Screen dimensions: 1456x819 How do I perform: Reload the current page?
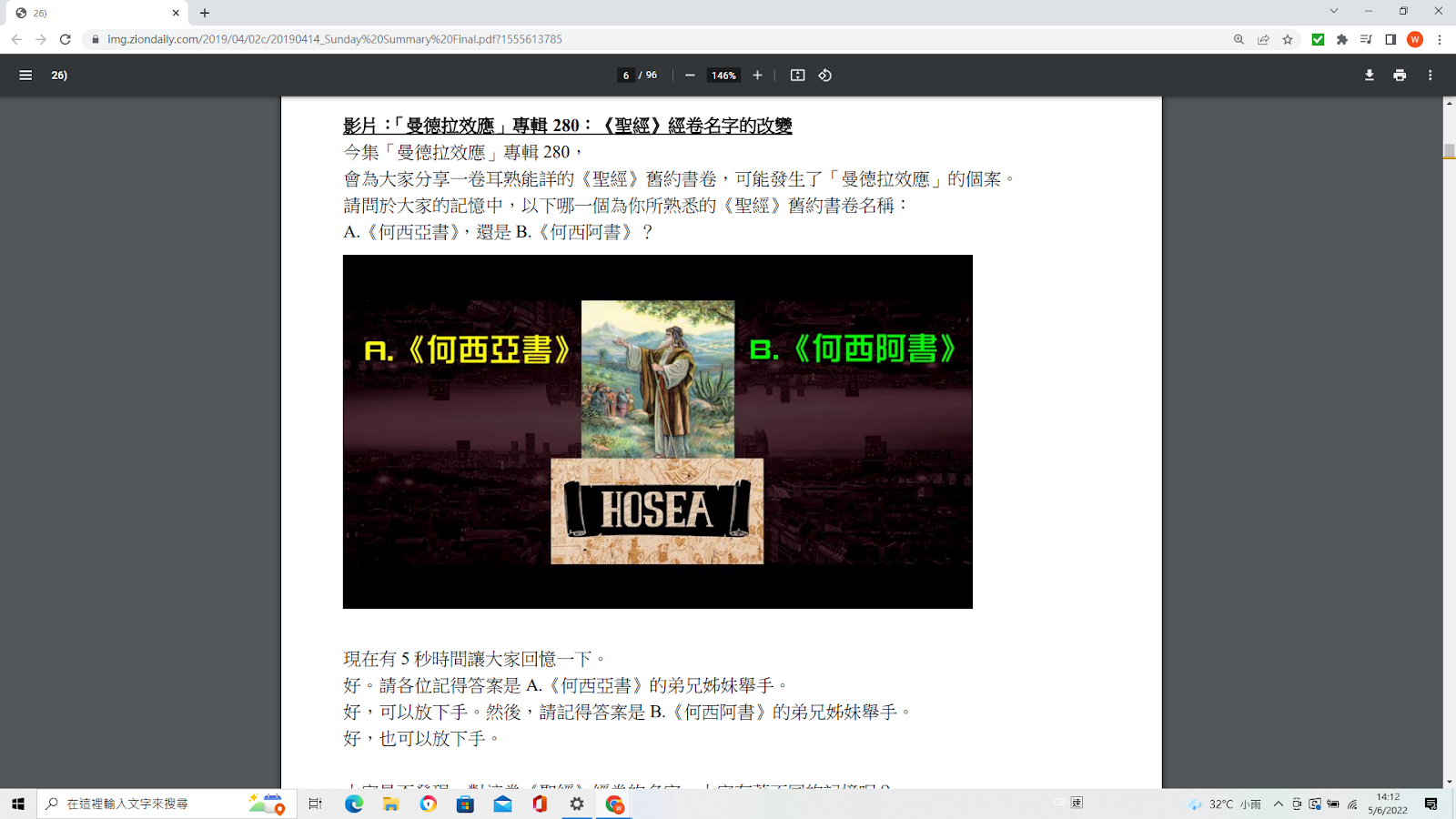tap(66, 39)
